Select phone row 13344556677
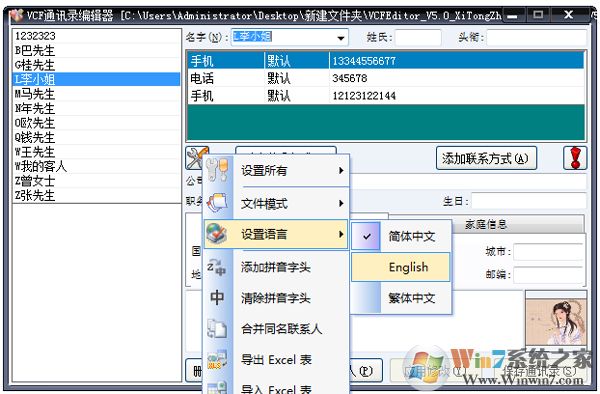This screenshot has width=600, height=394. coord(386,60)
